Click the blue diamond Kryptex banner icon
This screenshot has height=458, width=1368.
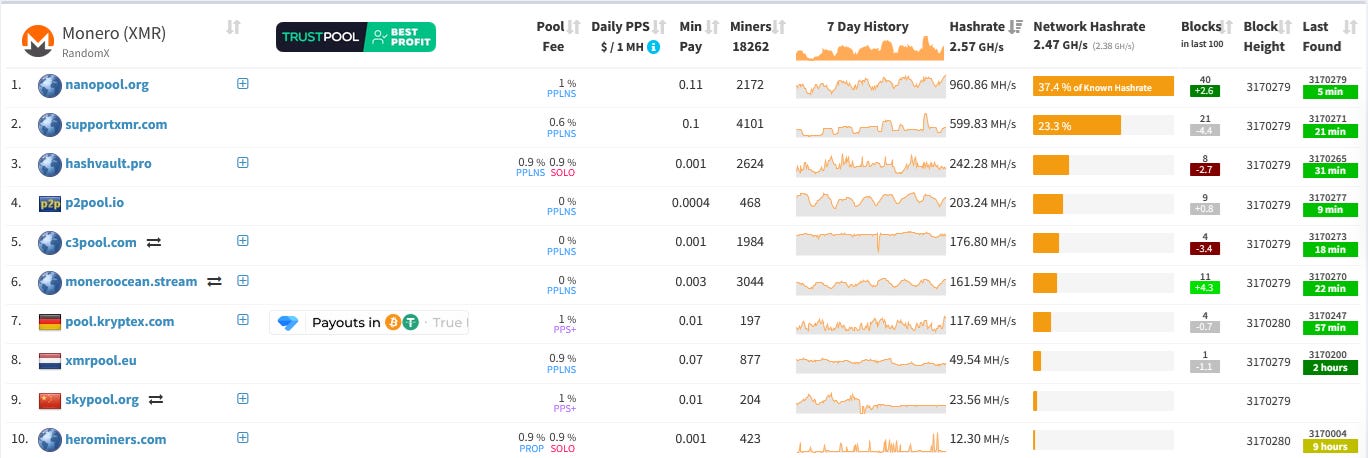[x=288, y=322]
